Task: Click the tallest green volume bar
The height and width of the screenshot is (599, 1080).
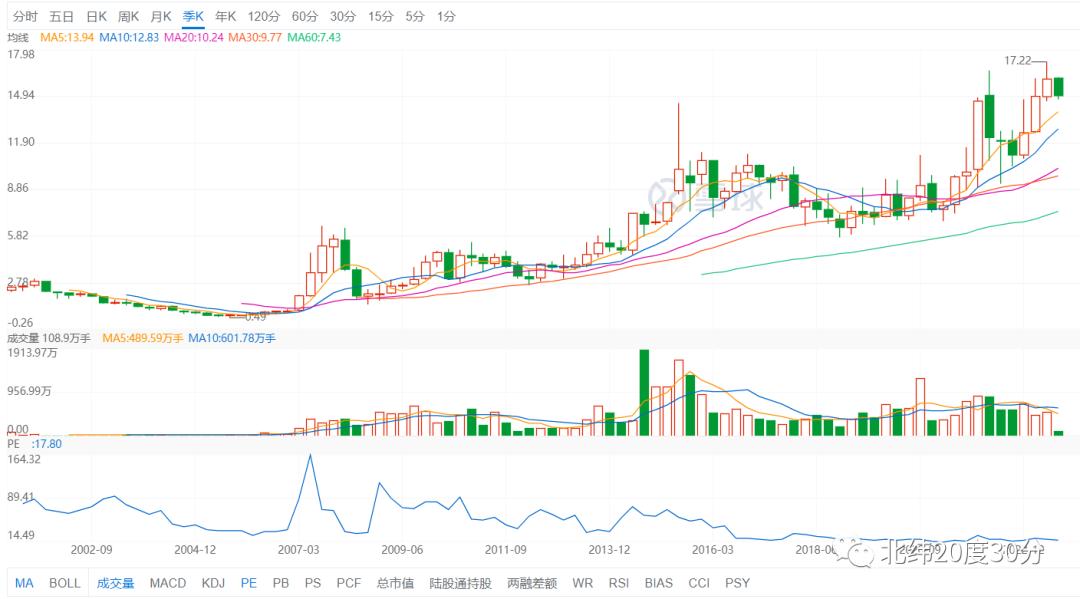Action: tap(644, 392)
